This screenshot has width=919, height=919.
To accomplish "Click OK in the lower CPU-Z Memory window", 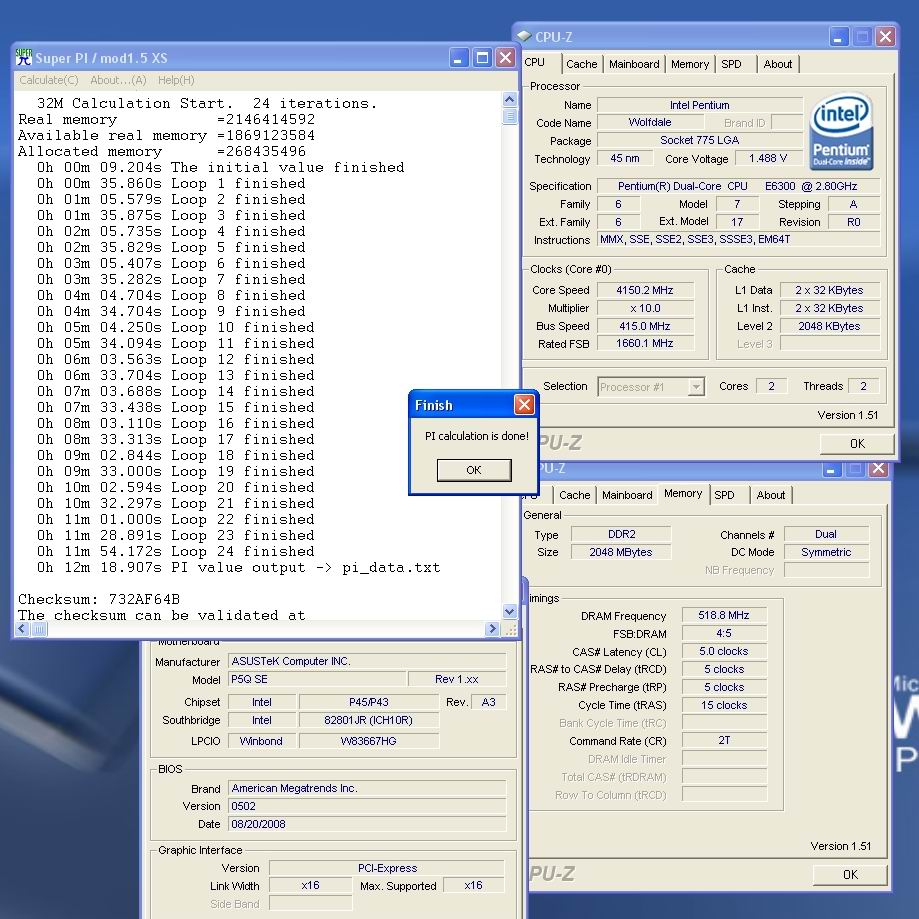I will (x=850, y=874).
